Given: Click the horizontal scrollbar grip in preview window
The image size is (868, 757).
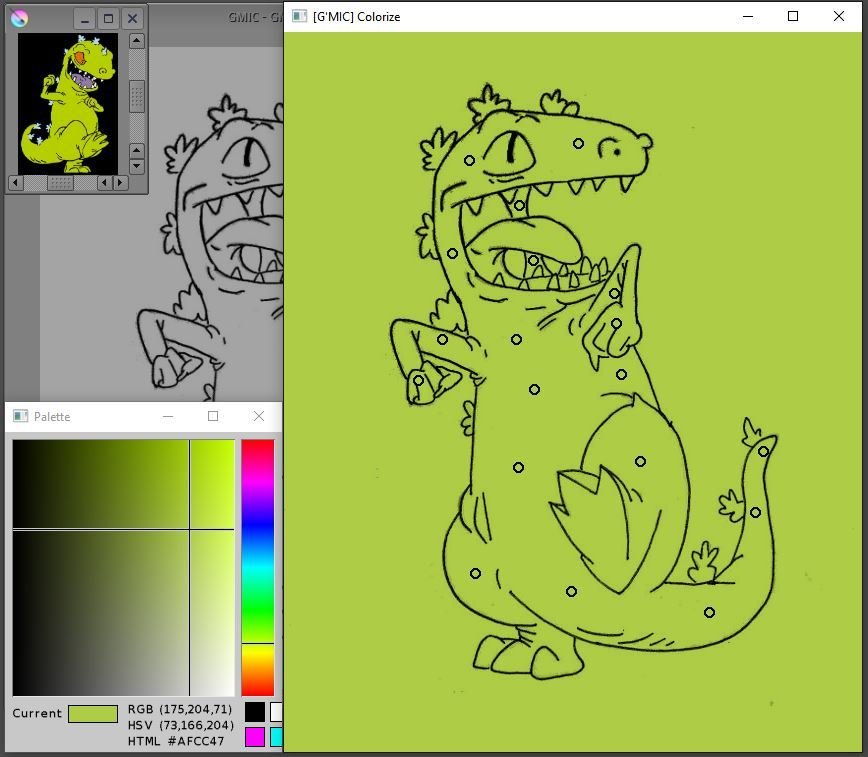Looking at the screenshot, I should (60, 183).
